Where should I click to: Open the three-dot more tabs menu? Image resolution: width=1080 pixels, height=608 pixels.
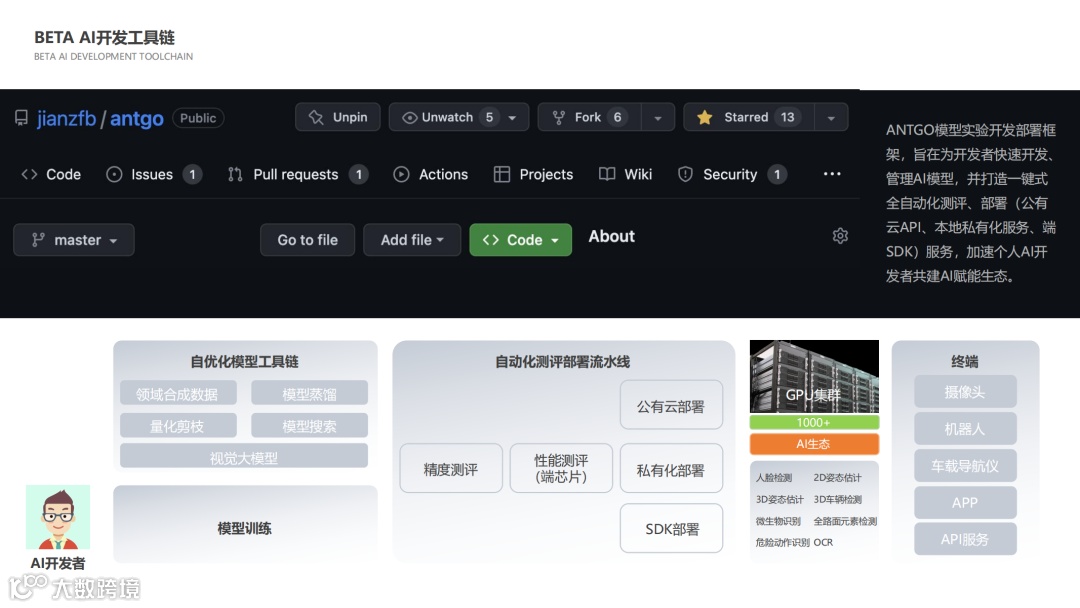pos(832,174)
